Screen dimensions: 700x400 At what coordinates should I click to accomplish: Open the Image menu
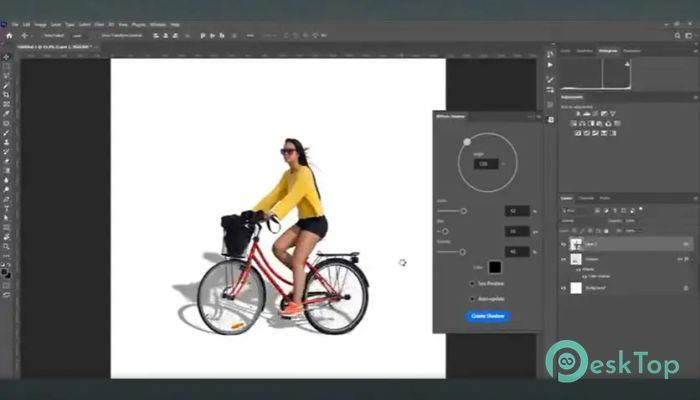click(40, 25)
